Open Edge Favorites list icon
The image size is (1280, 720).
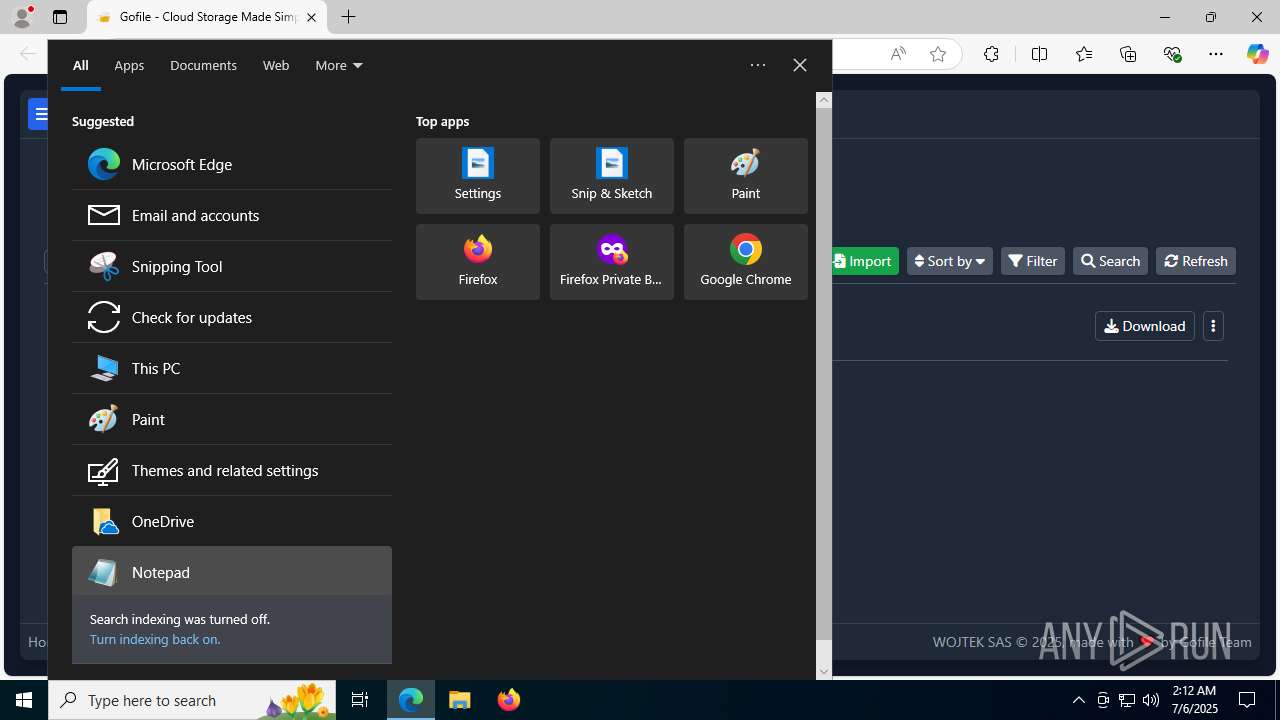[x=1084, y=54]
